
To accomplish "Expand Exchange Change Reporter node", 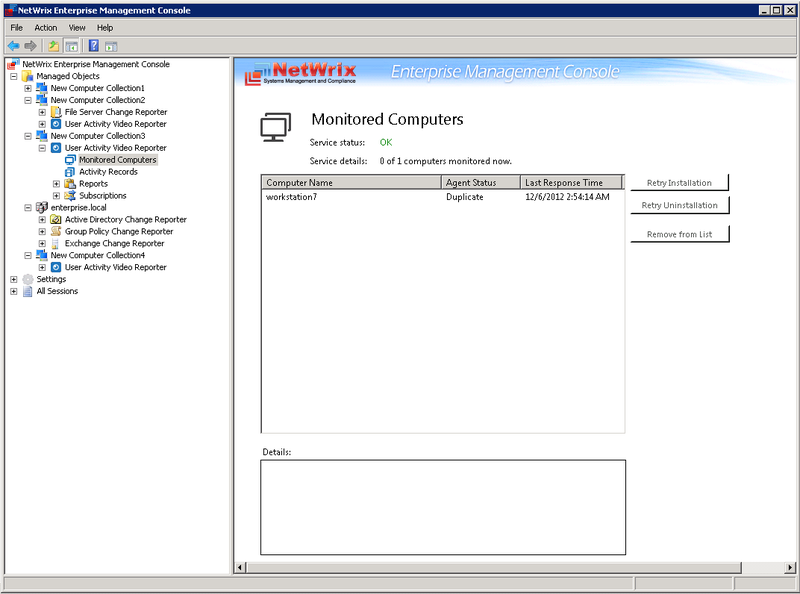I will [42, 244].
